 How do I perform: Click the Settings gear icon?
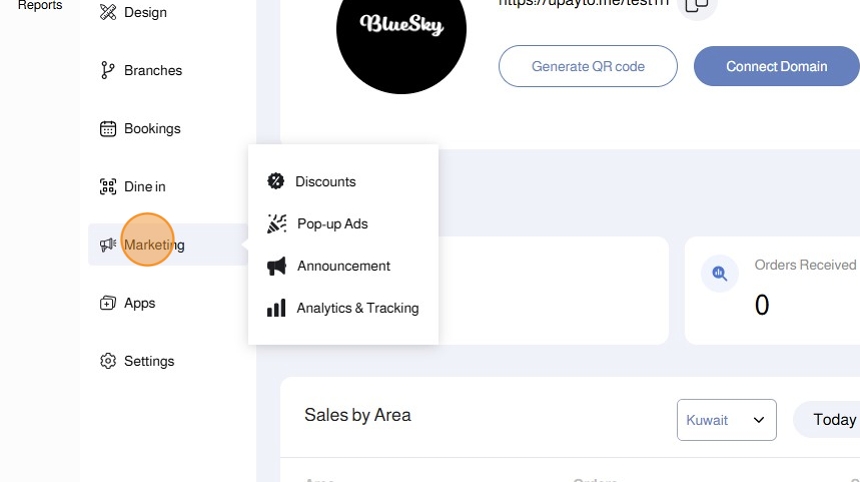[108, 361]
